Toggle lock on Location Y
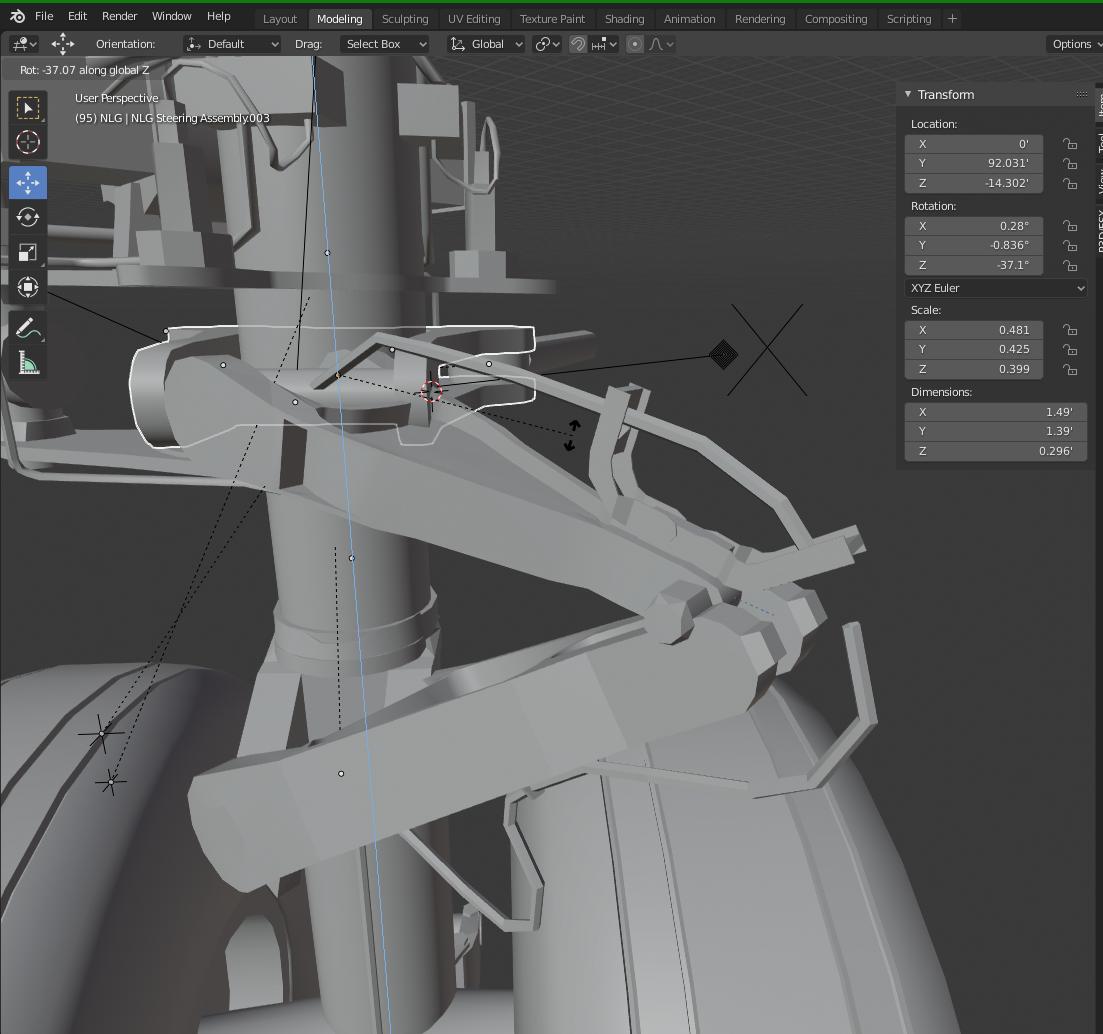1103x1034 pixels. (x=1070, y=163)
